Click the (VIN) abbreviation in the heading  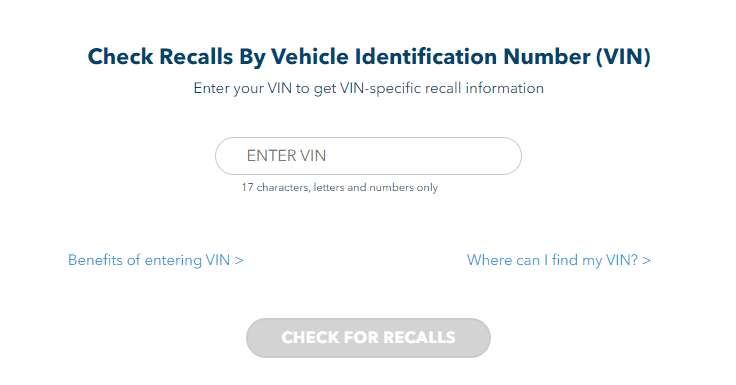[x=623, y=57]
